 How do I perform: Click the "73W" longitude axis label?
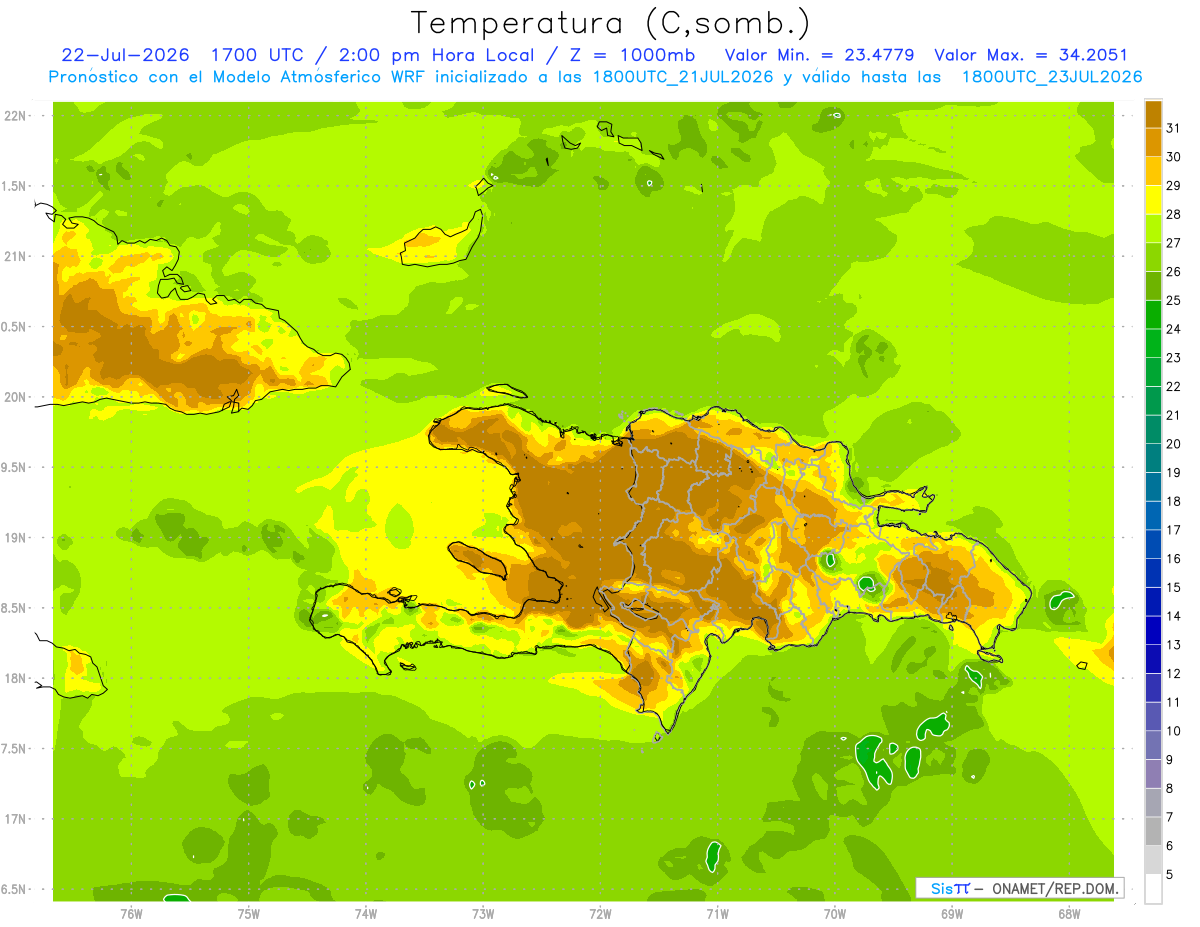(x=483, y=914)
